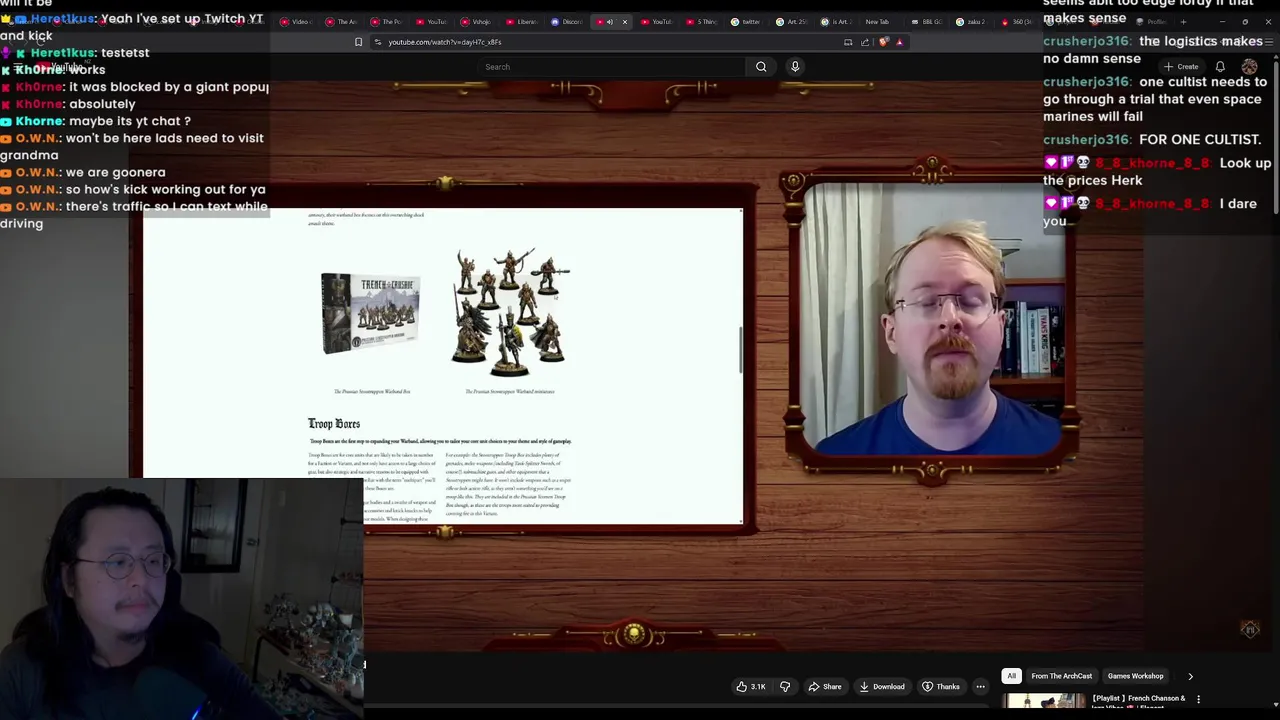1280x720 pixels.
Task: Switch to the zaku browser tab
Action: click(x=970, y=22)
